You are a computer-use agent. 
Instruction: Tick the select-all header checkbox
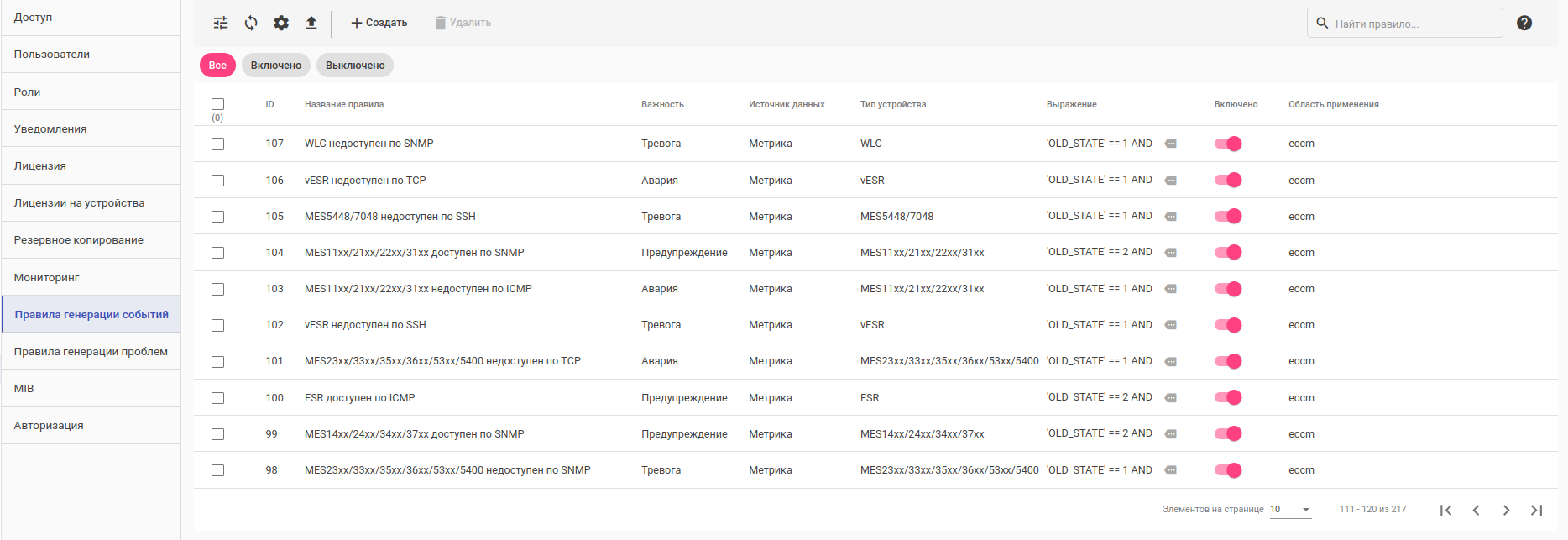[x=218, y=104]
